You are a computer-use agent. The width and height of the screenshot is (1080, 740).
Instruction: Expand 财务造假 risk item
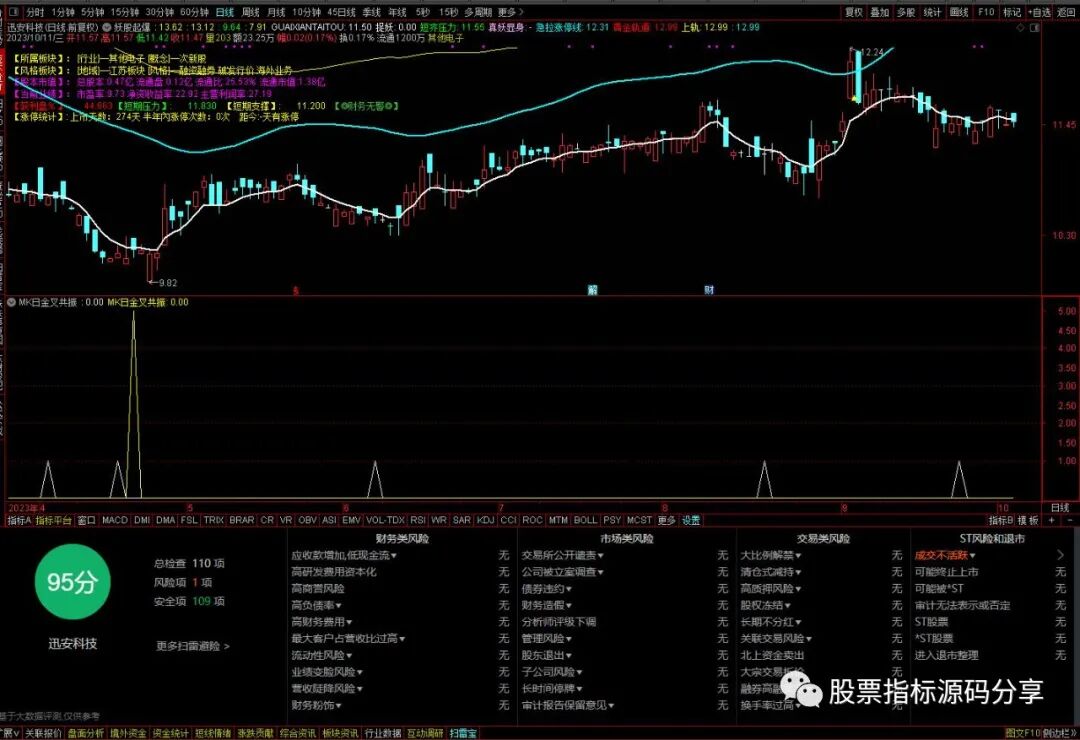pyautogui.click(x=546, y=605)
